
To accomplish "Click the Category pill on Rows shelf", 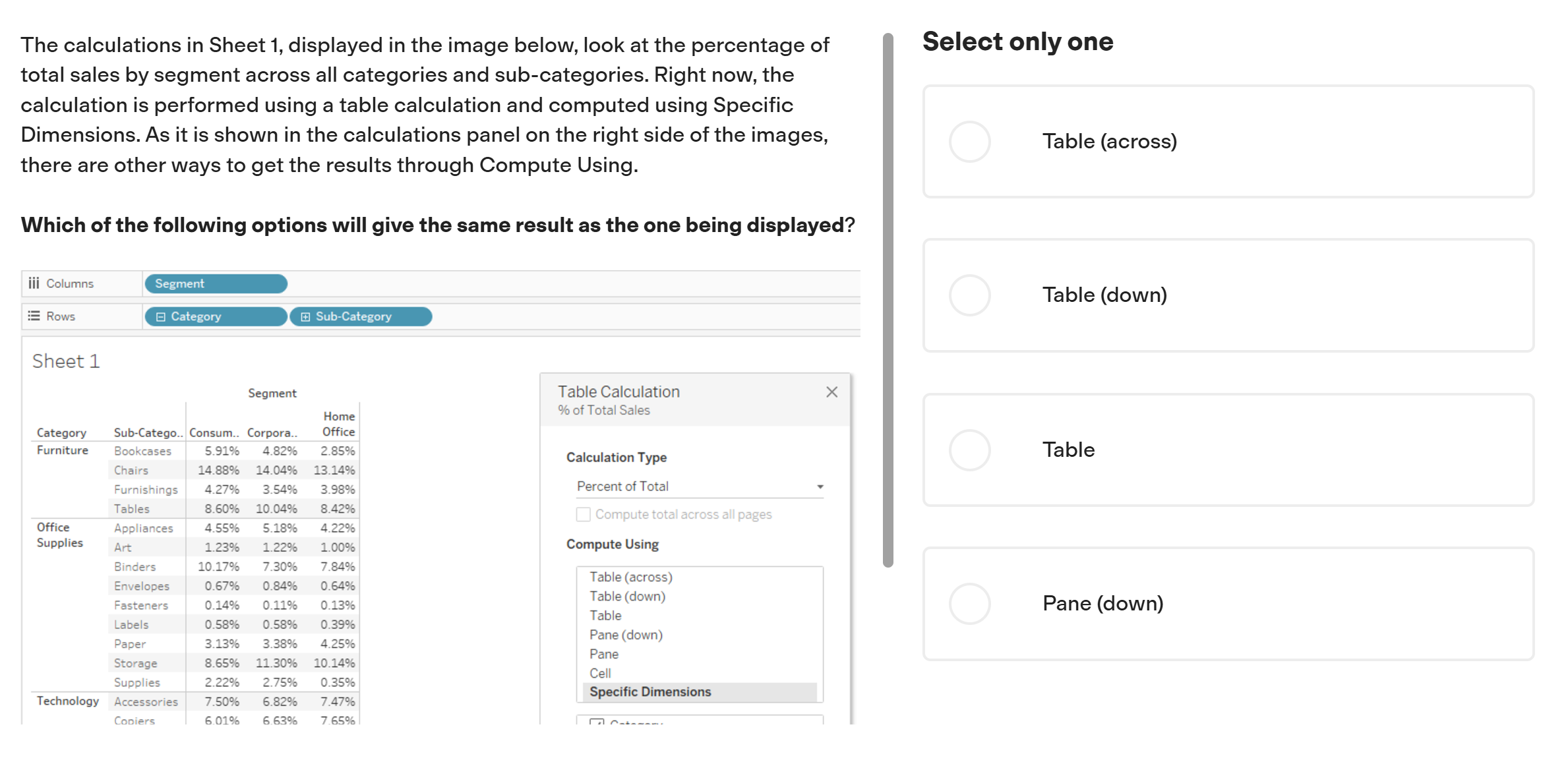I will tap(216, 316).
